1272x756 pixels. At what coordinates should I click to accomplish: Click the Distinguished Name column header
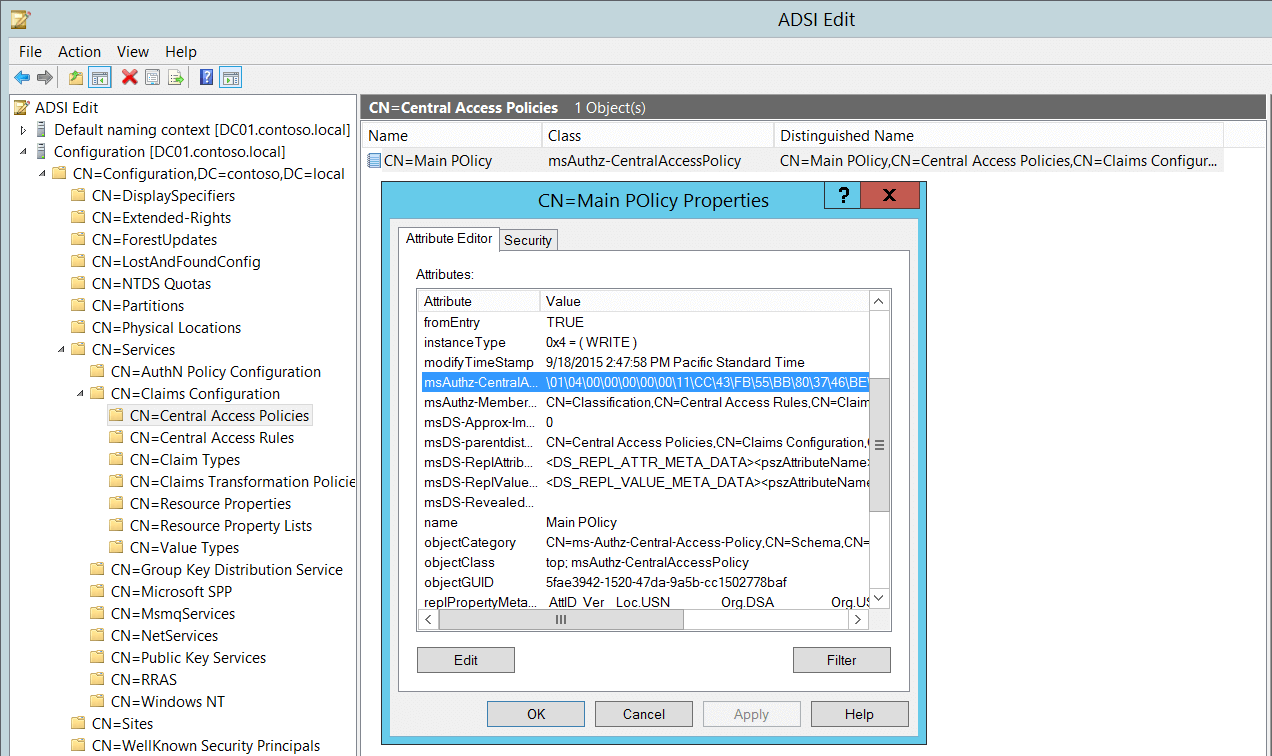(x=846, y=136)
